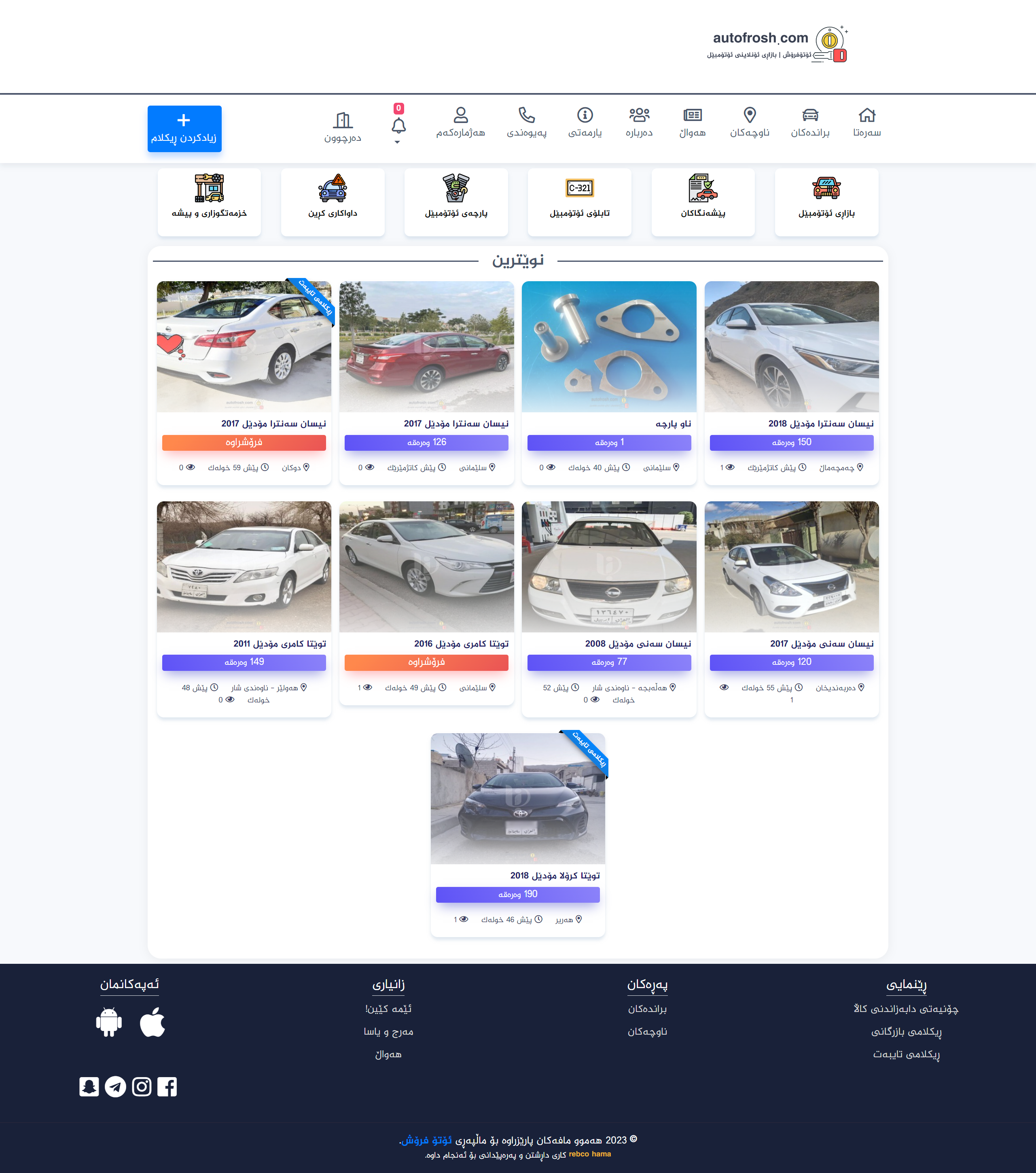
Task: Download the Android app icon
Action: click(109, 1022)
